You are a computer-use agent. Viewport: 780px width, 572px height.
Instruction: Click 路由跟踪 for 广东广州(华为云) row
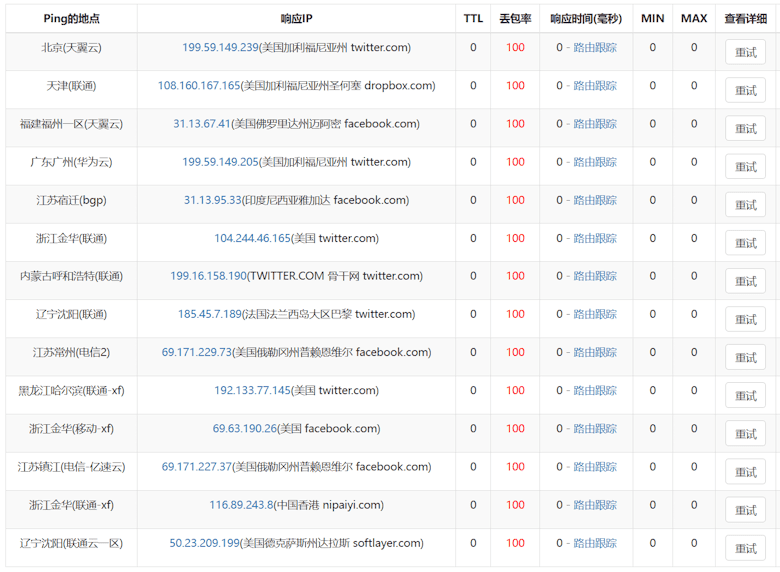(595, 162)
